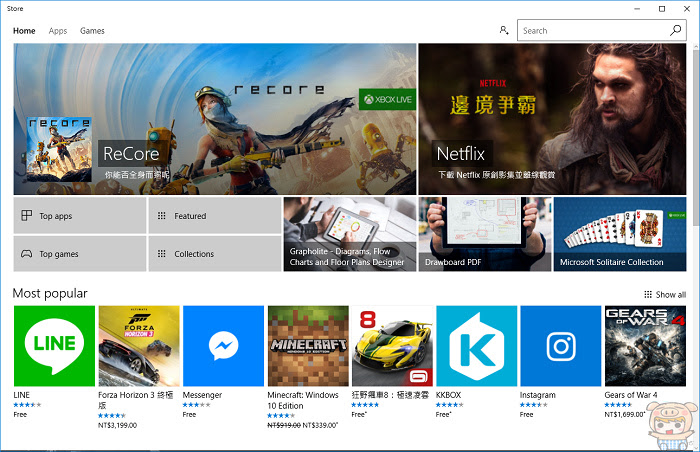Open Featured section

point(215,216)
